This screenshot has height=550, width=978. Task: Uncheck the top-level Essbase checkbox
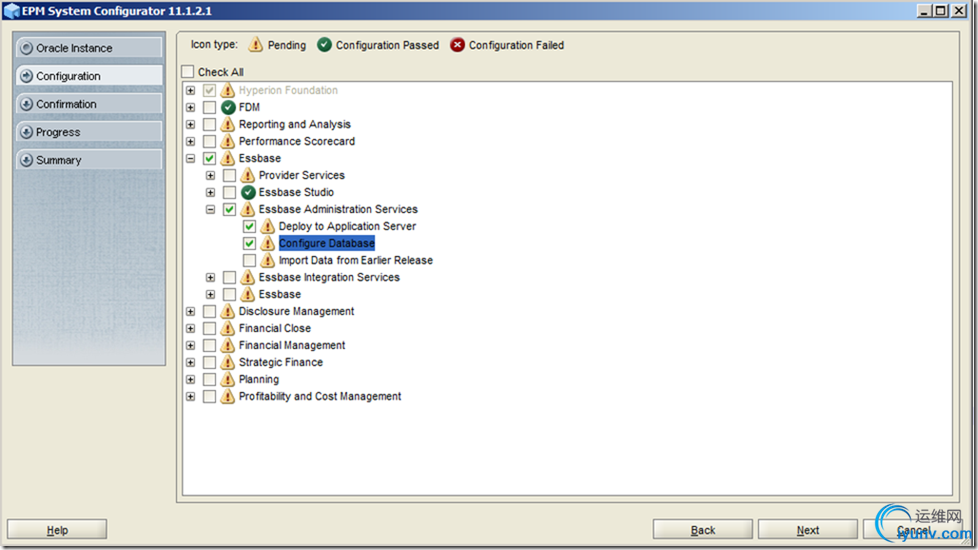click(210, 158)
